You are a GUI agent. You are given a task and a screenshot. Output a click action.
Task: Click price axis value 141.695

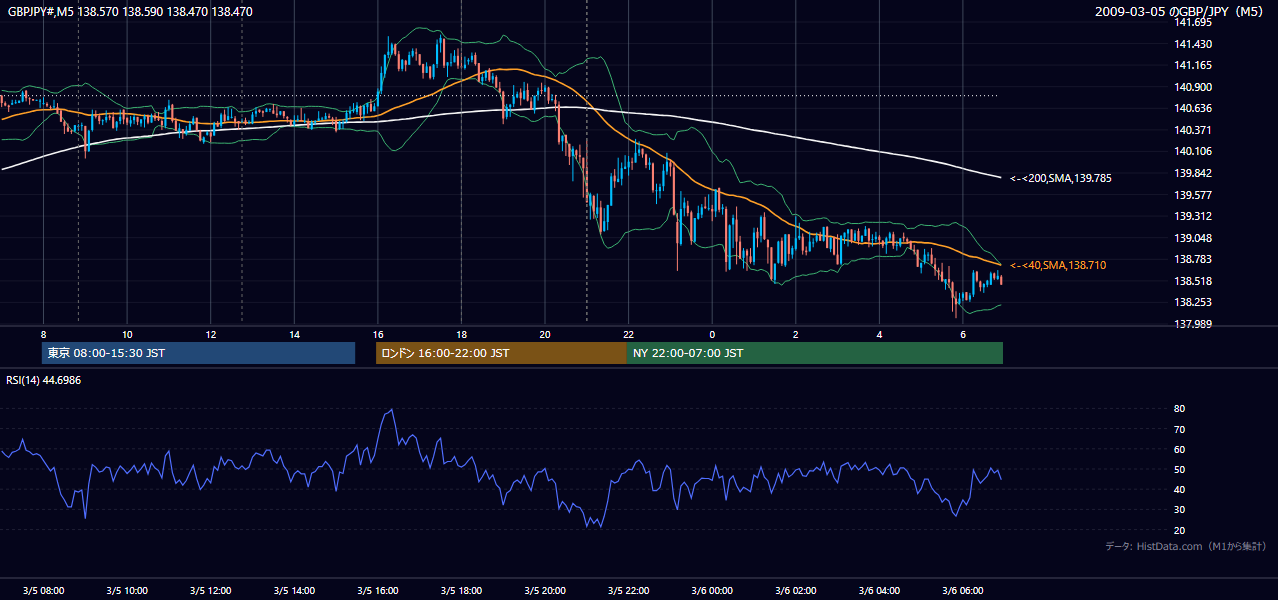1194,22
